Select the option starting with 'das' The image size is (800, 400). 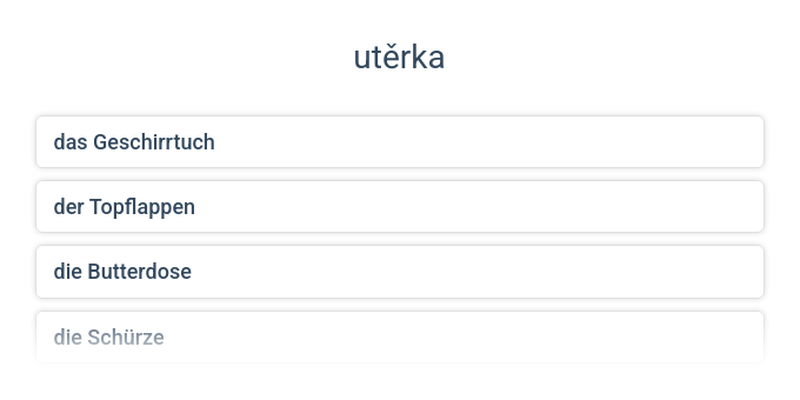point(400,142)
